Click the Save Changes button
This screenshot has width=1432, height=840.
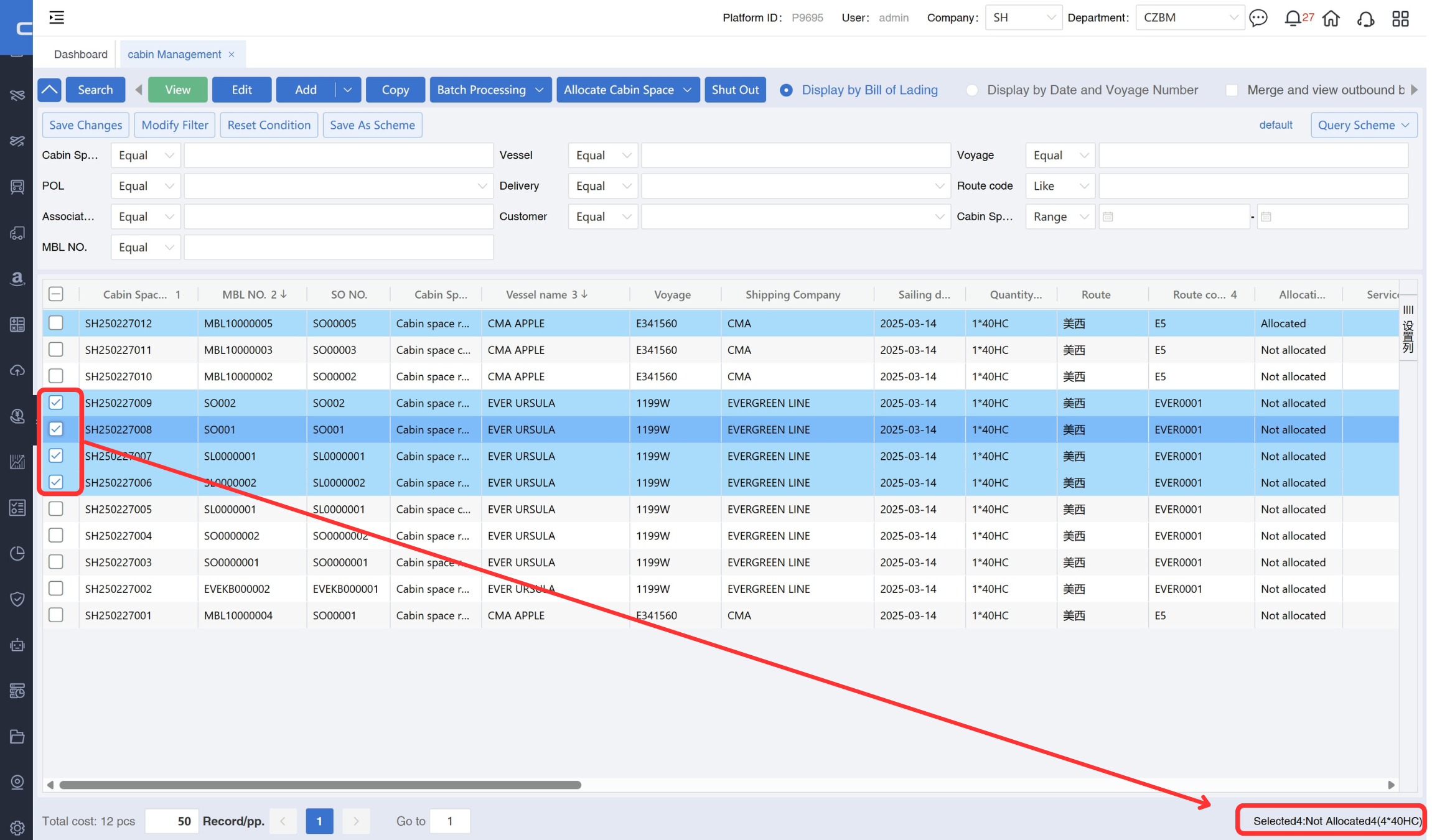pyautogui.click(x=85, y=125)
